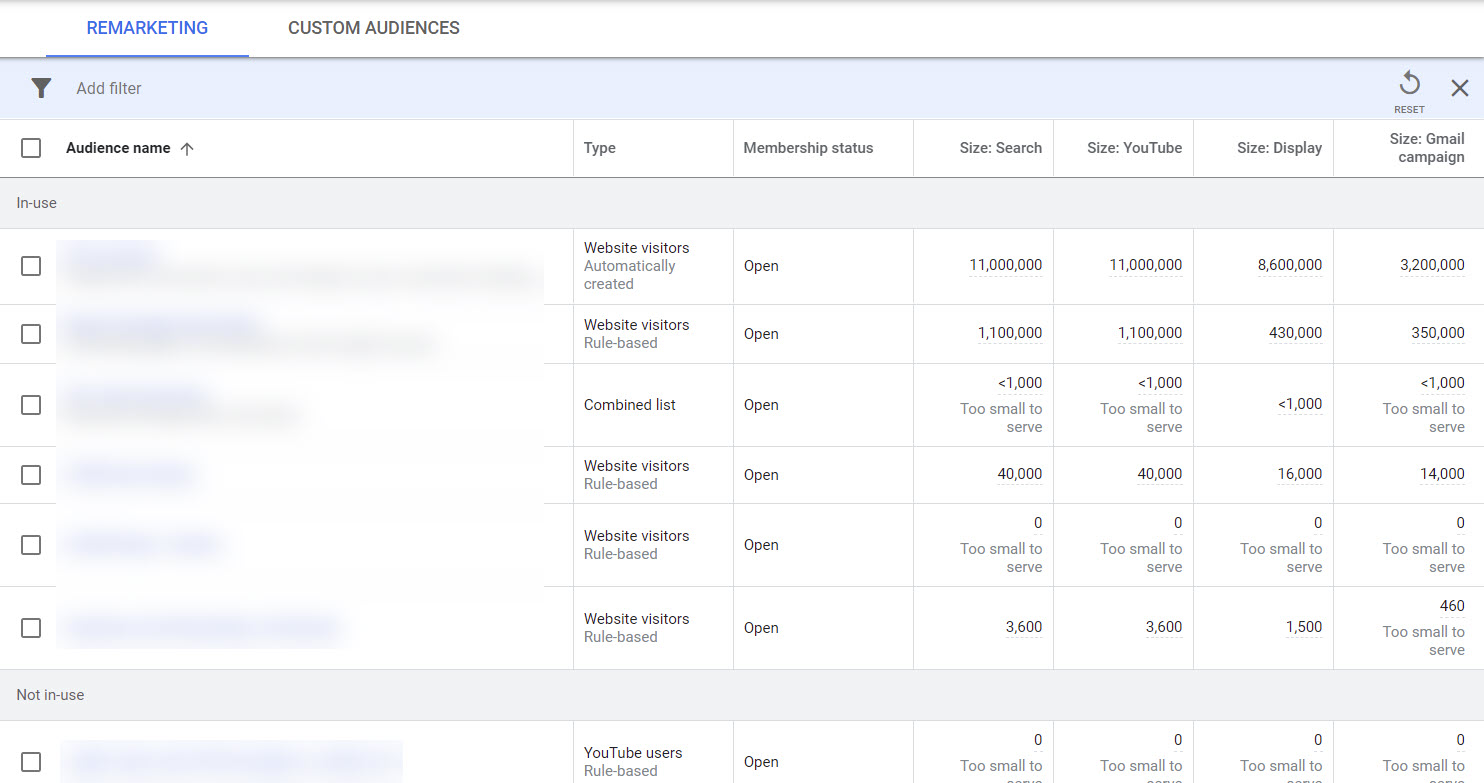This screenshot has width=1484, height=783.
Task: Open the 16,000 Display size link
Action: [1299, 473]
